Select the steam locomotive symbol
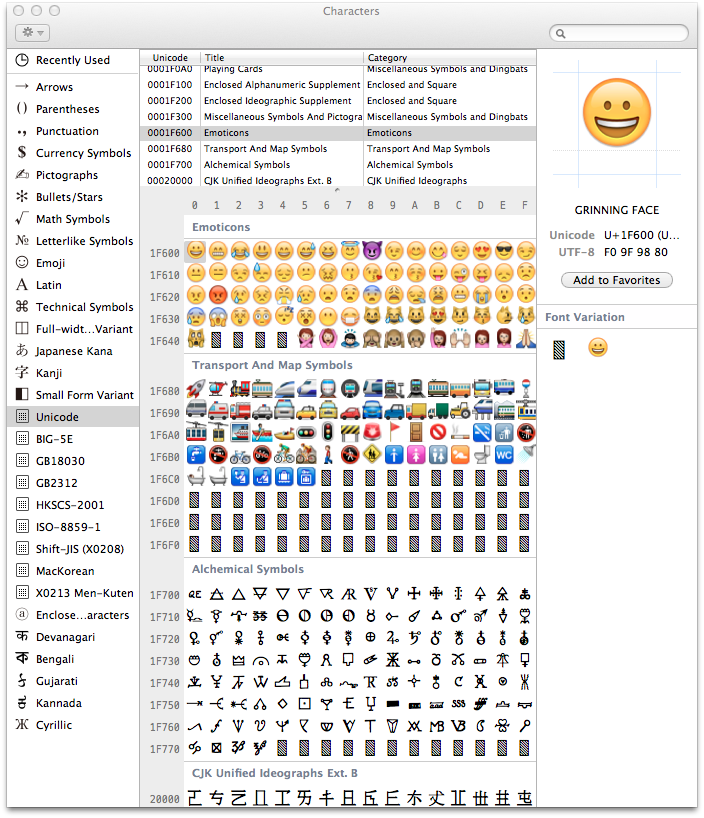This screenshot has width=704, height=818. [x=240, y=389]
